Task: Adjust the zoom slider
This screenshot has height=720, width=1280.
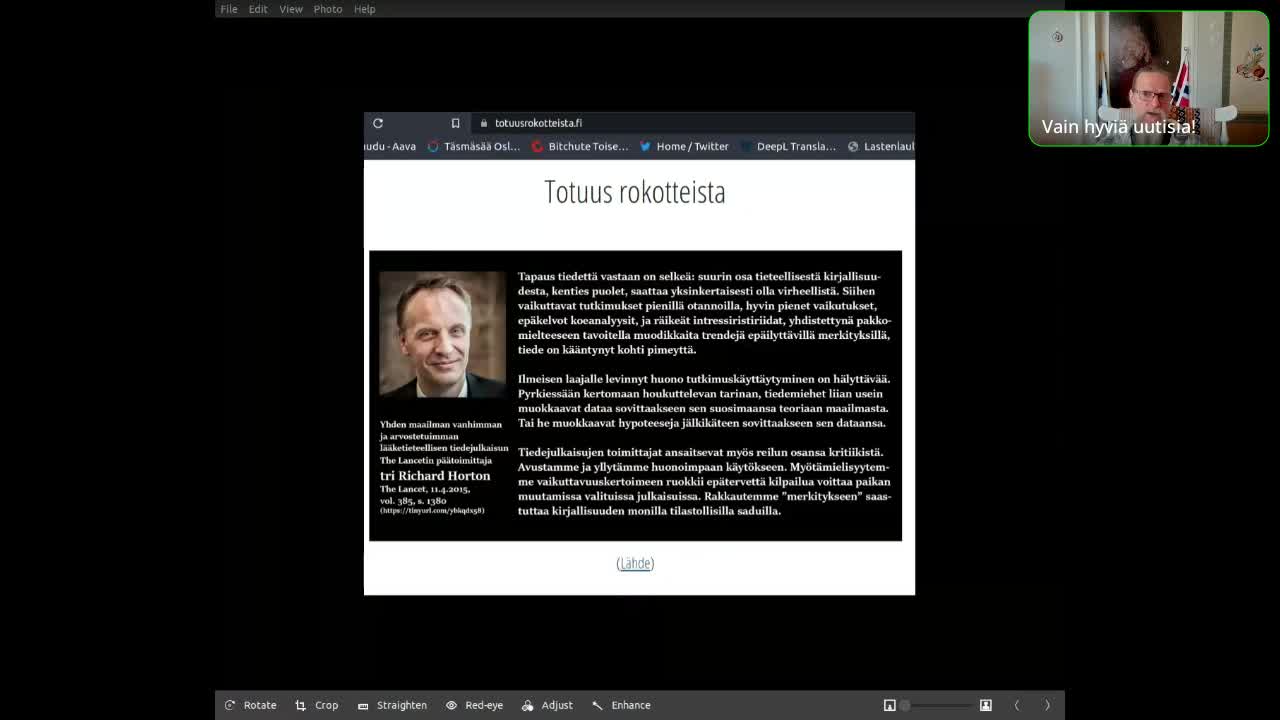Action: (x=937, y=705)
